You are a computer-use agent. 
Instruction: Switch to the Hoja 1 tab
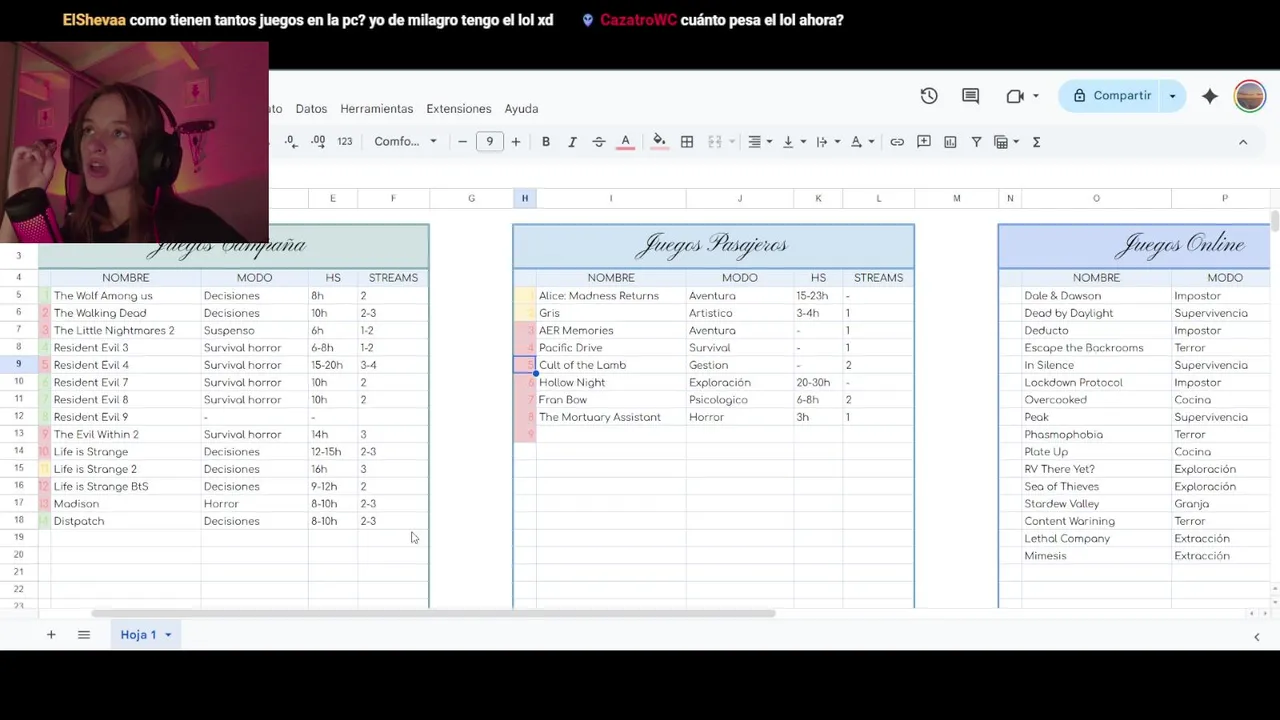tap(138, 635)
